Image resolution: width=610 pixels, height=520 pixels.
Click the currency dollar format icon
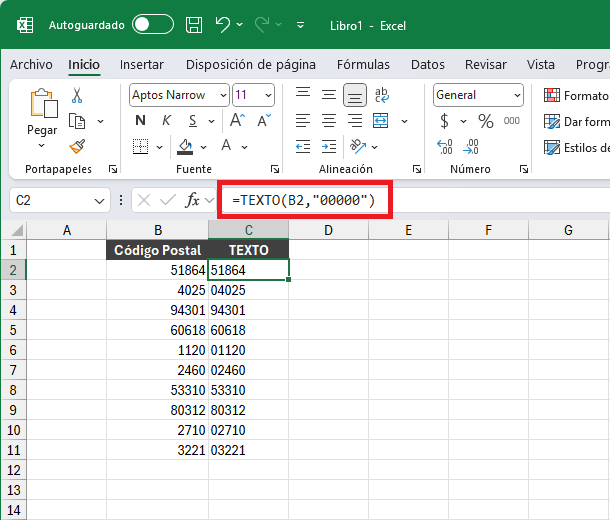click(x=445, y=121)
